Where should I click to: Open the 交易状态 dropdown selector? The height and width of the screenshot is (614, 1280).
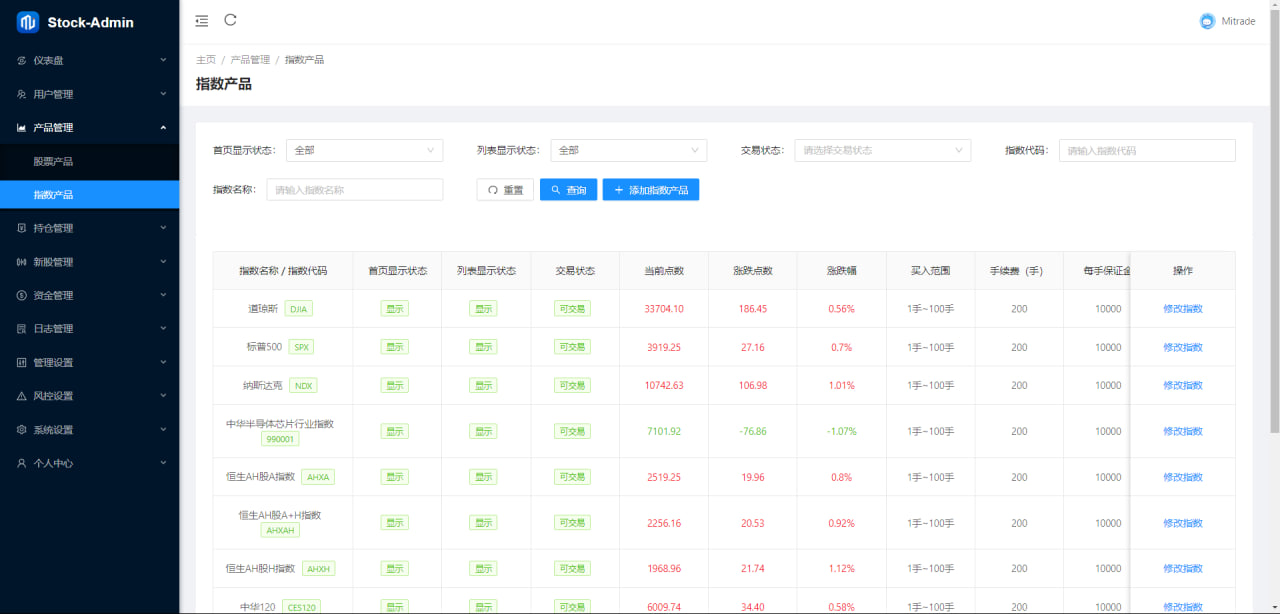point(882,150)
